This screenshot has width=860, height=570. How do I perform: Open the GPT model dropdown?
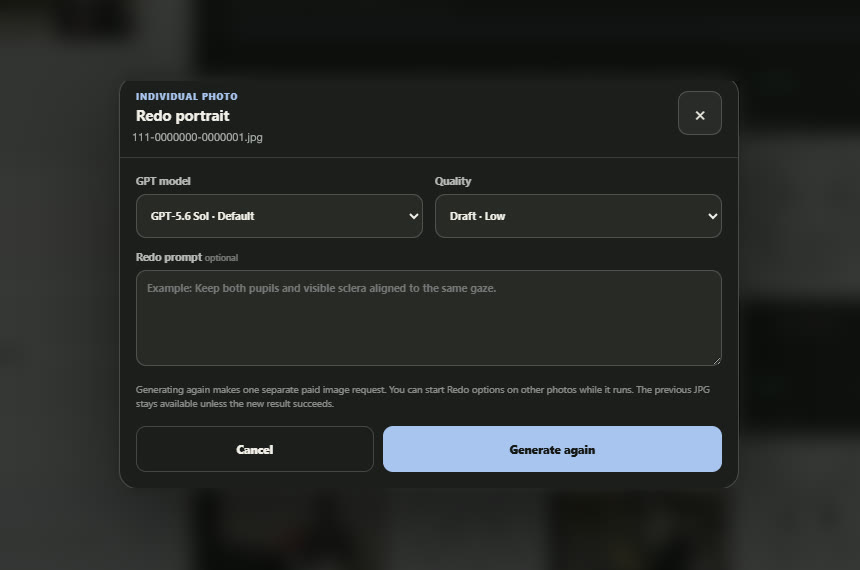[279, 216]
